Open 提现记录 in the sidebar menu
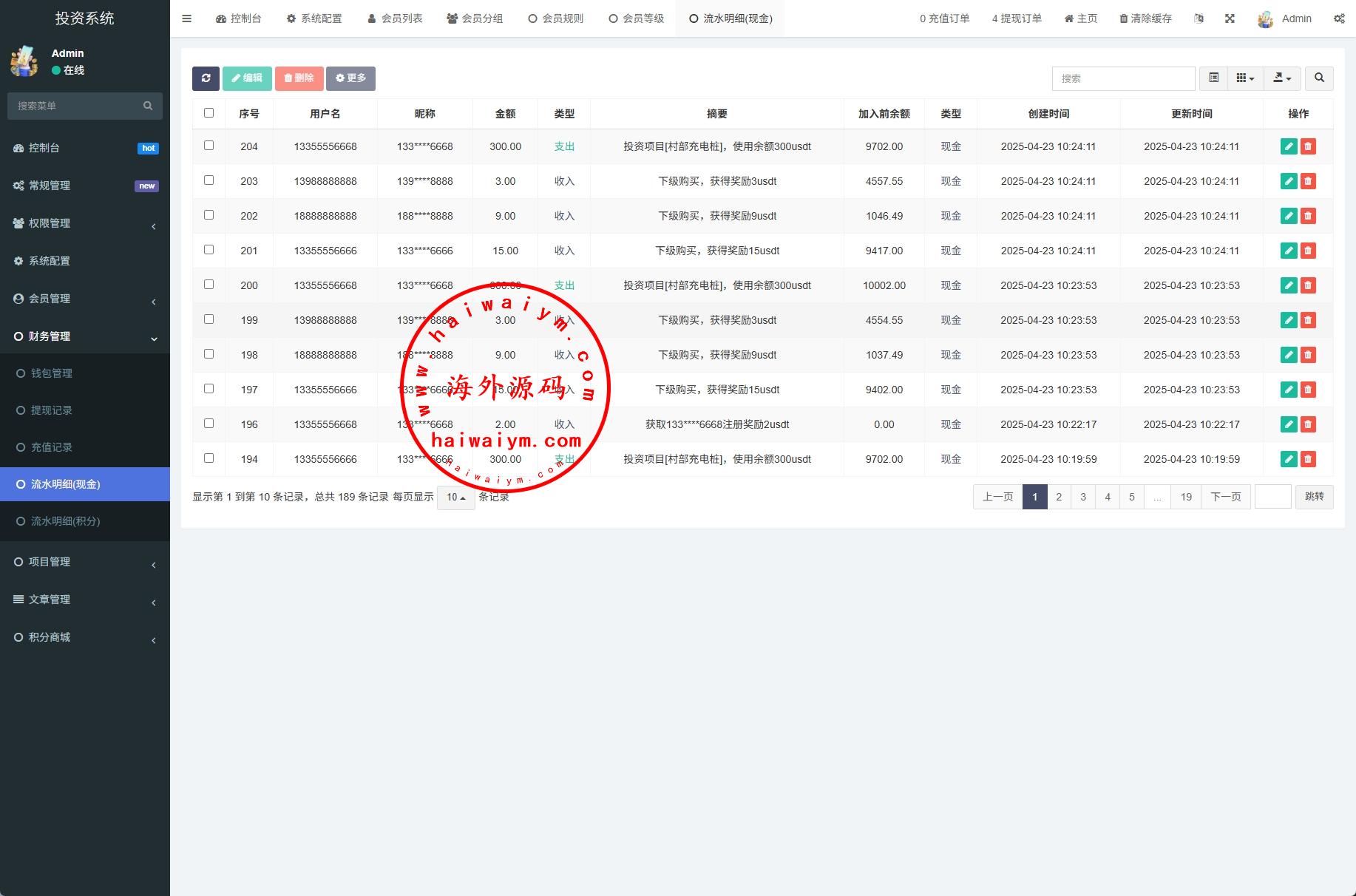Viewport: 1356px width, 896px height. pos(52,410)
